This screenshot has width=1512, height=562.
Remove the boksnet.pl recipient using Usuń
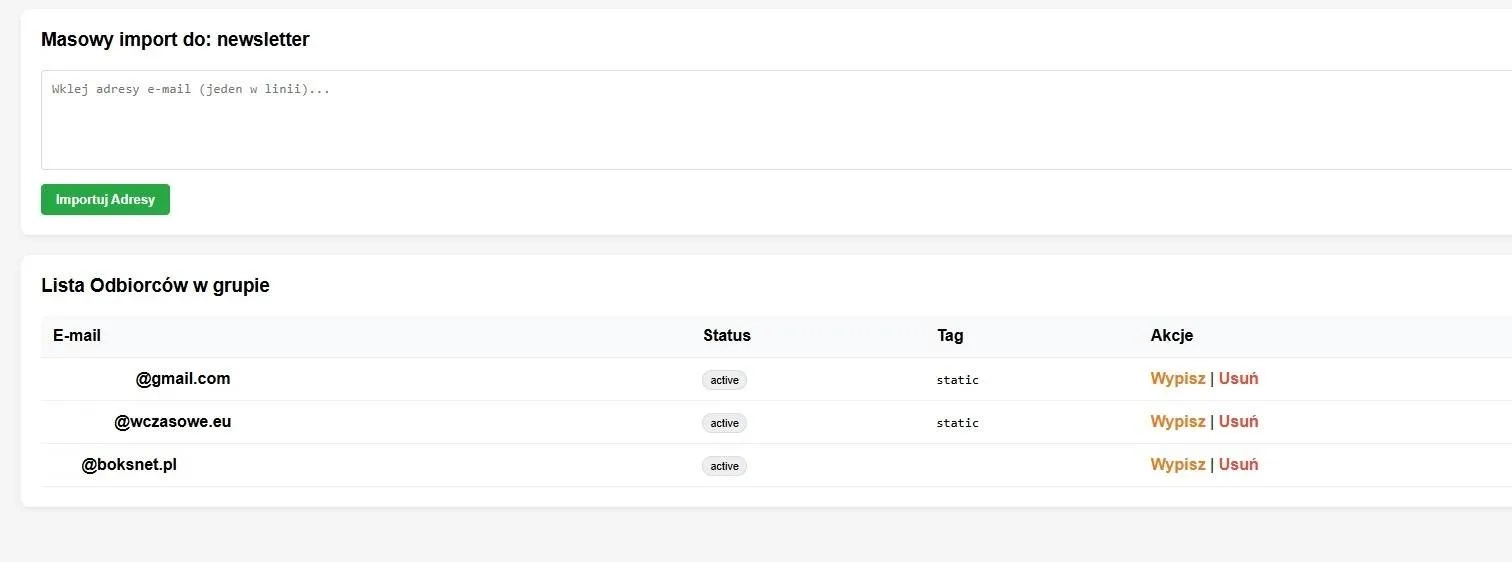click(1238, 465)
